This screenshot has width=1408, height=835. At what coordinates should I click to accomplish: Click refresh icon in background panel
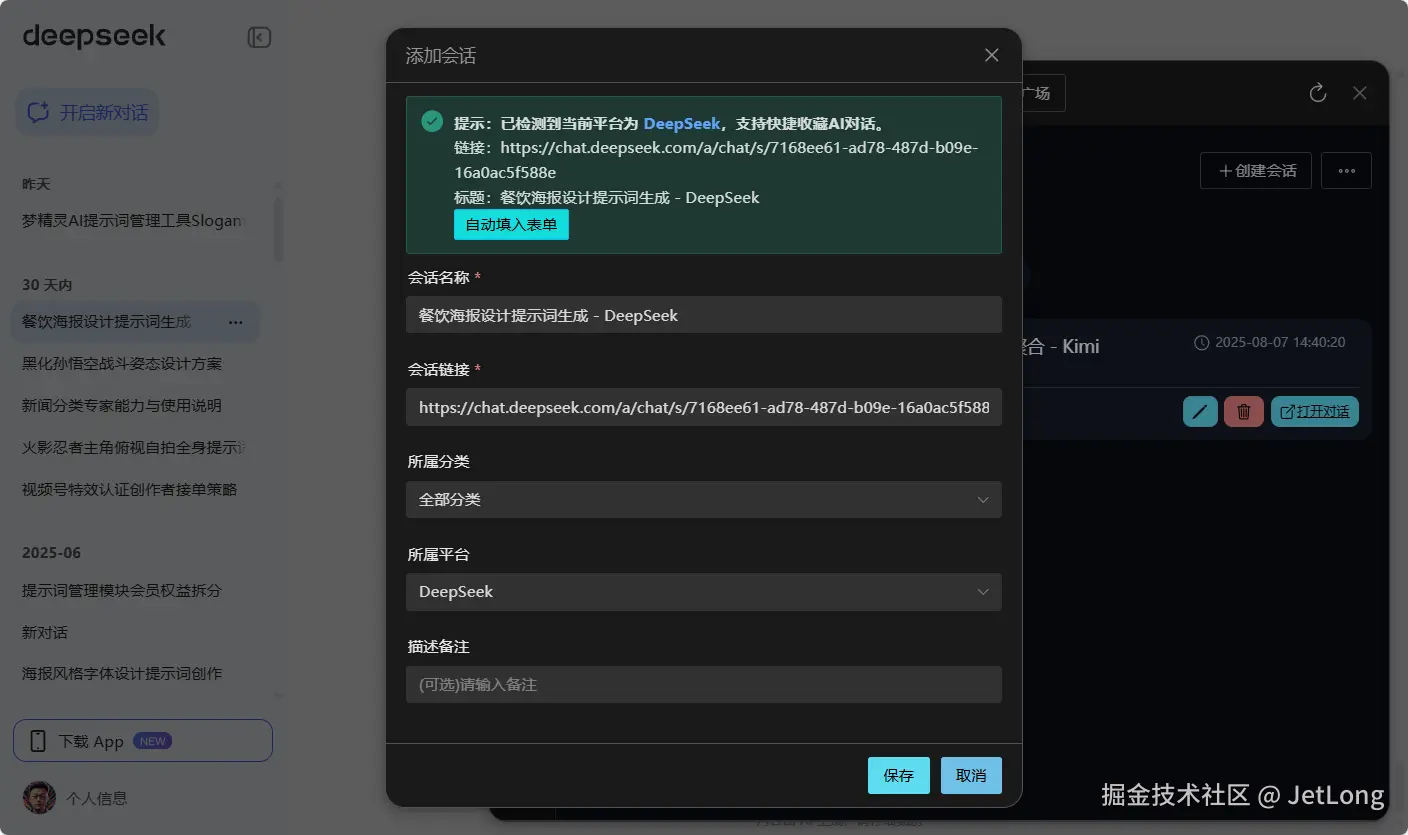(1318, 93)
